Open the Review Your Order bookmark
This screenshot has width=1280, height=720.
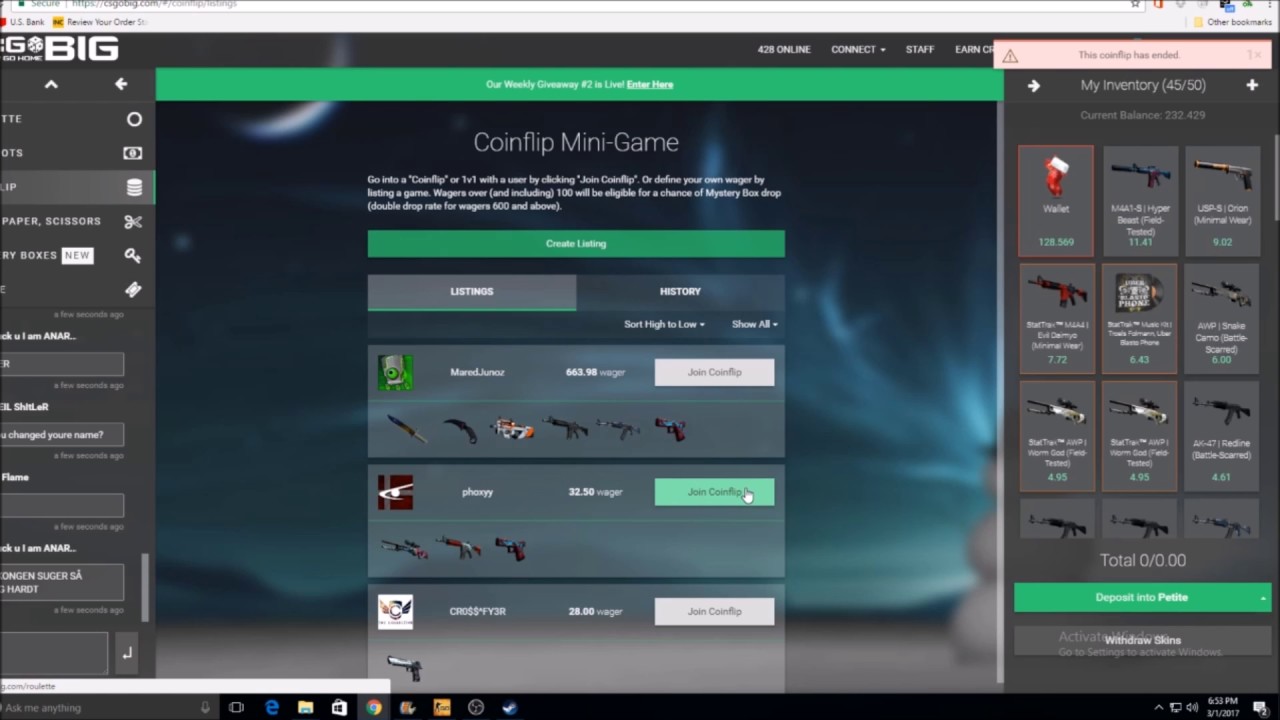pos(100,22)
